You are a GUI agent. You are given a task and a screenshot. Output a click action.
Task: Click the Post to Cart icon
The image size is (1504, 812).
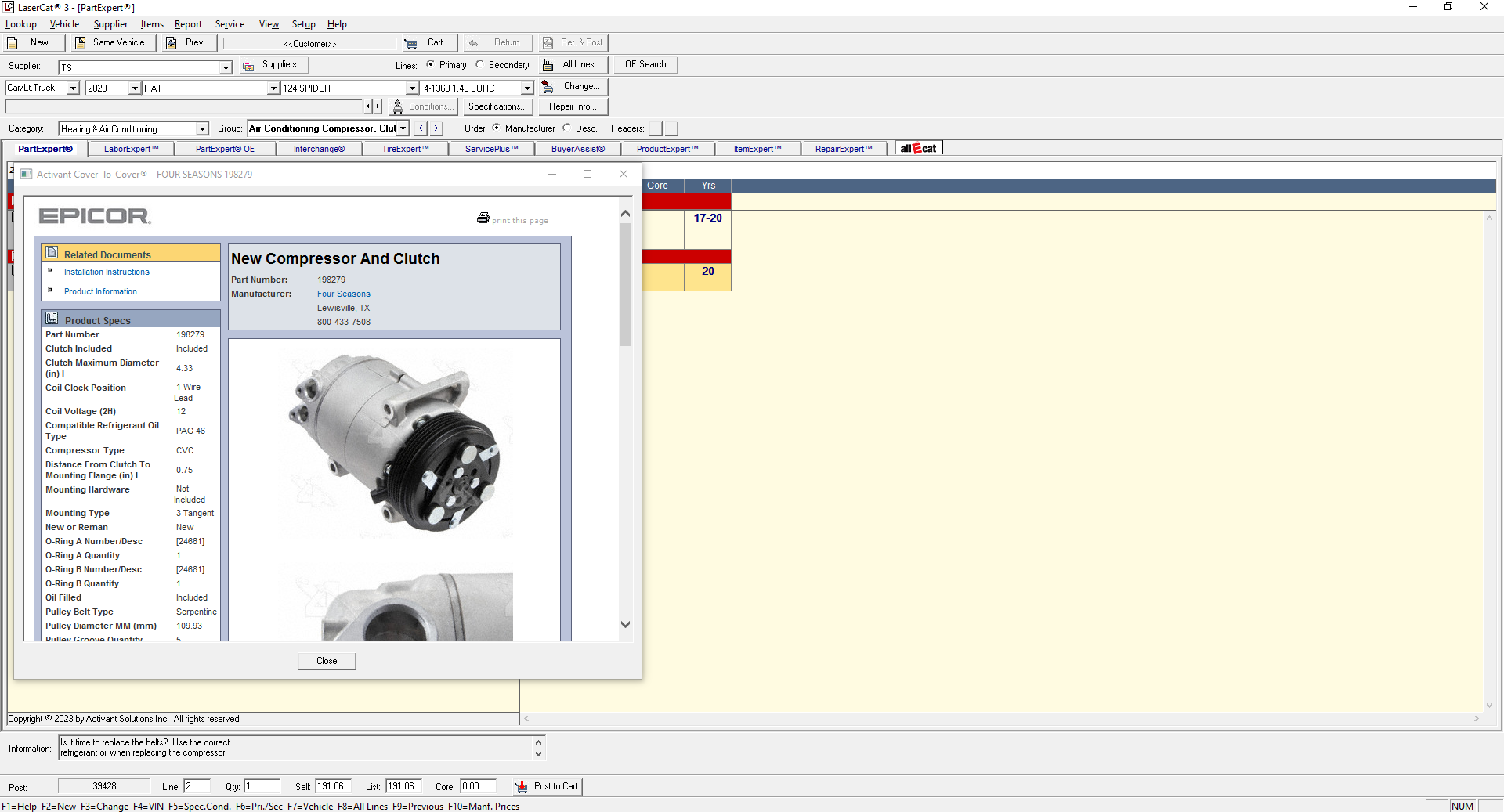(522, 786)
